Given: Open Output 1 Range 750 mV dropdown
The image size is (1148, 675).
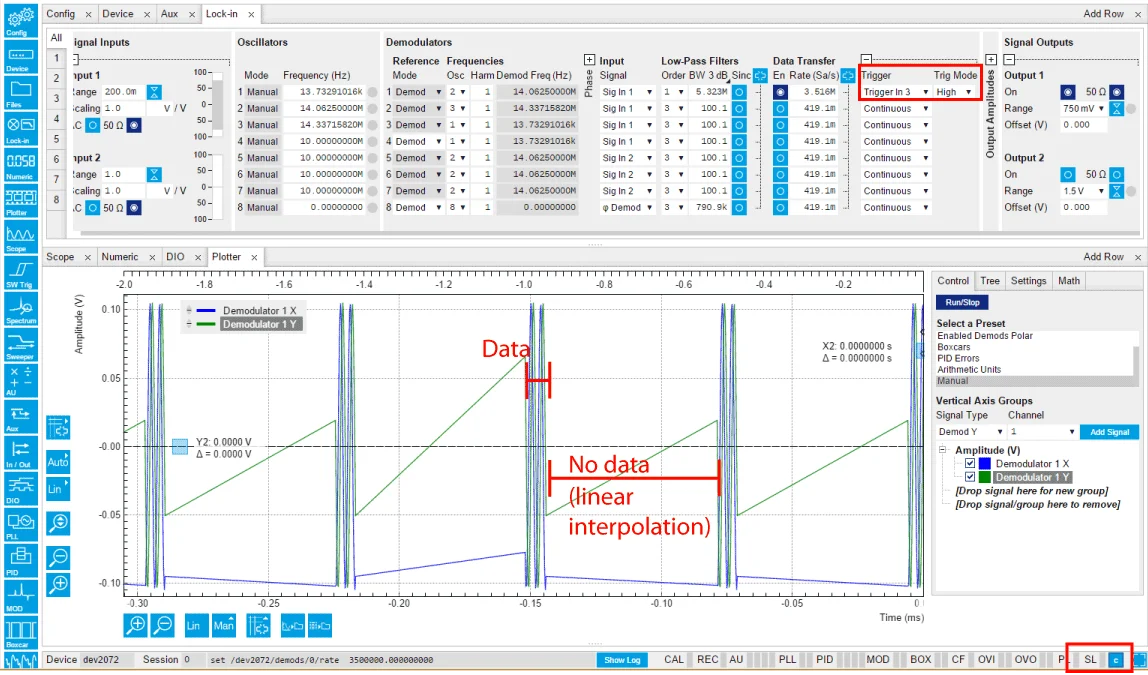Looking at the screenshot, I should click(x=1084, y=108).
